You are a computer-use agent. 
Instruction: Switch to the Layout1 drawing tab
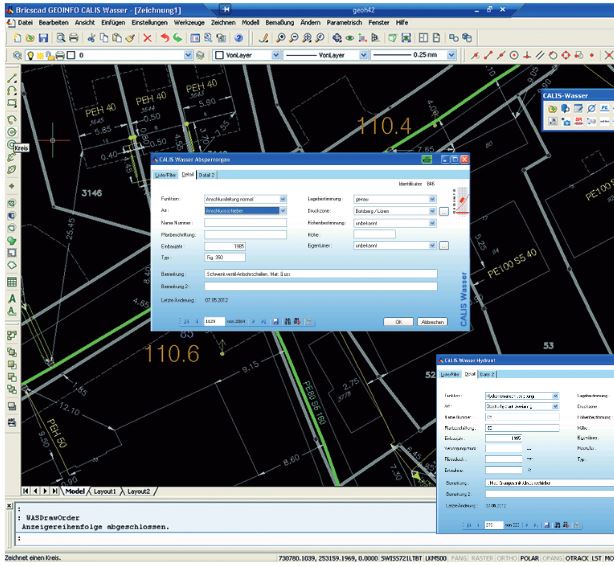pos(105,491)
